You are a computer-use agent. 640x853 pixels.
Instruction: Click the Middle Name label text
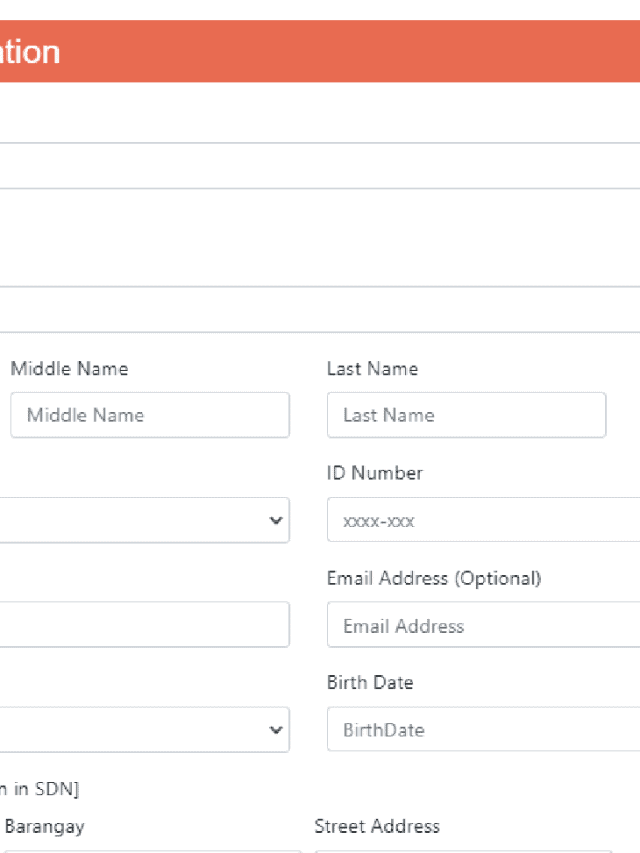pos(69,369)
